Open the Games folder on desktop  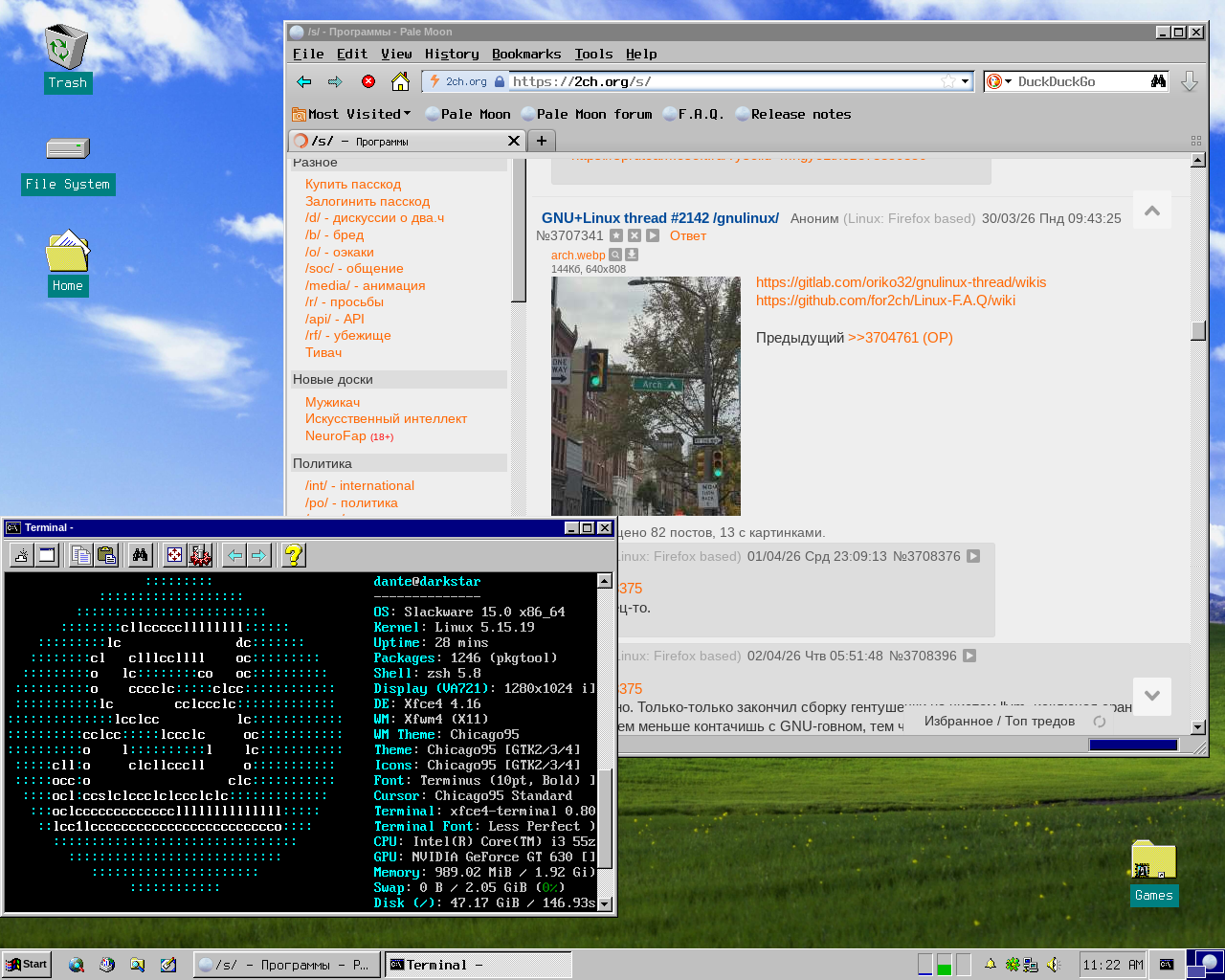point(1153,872)
